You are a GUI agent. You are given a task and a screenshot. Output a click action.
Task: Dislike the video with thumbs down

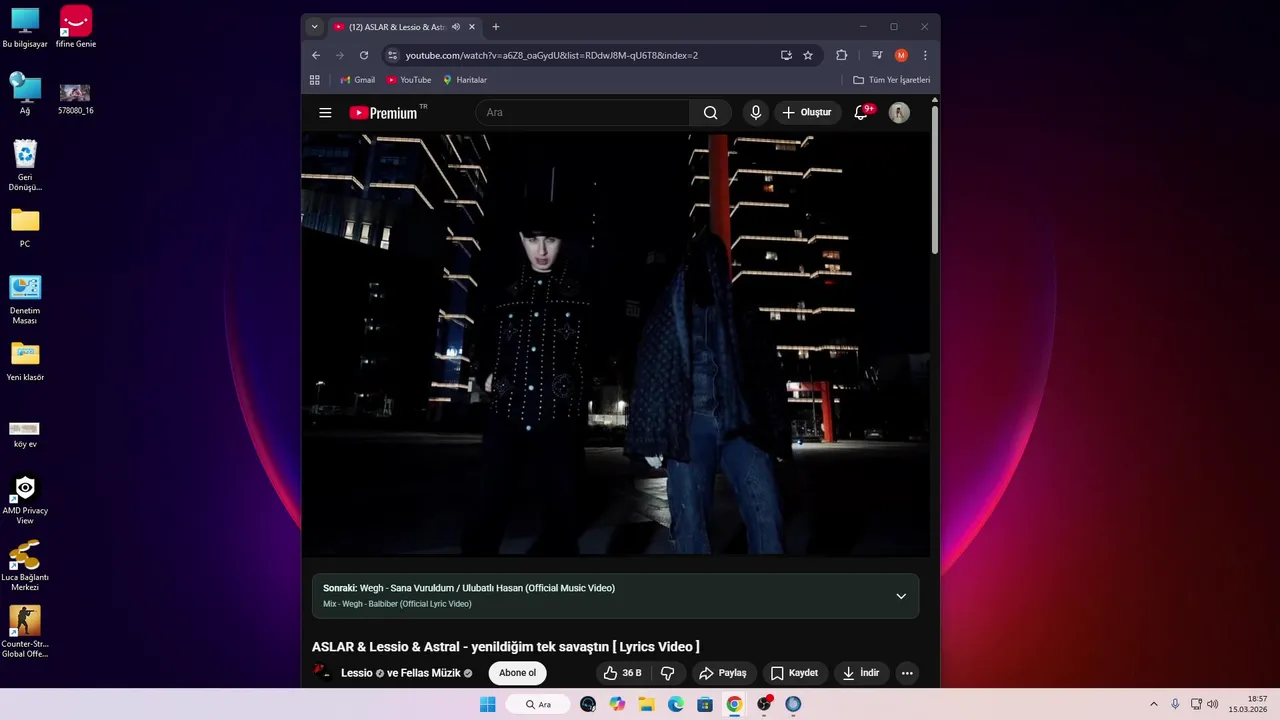[668, 673]
